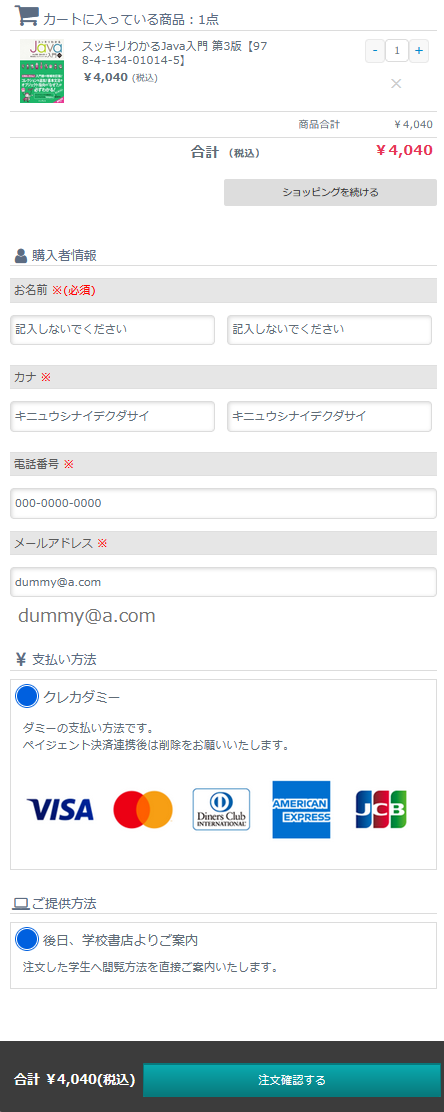This screenshot has width=444, height=1112.
Task: Click the quantity number field
Action: click(x=397, y=50)
